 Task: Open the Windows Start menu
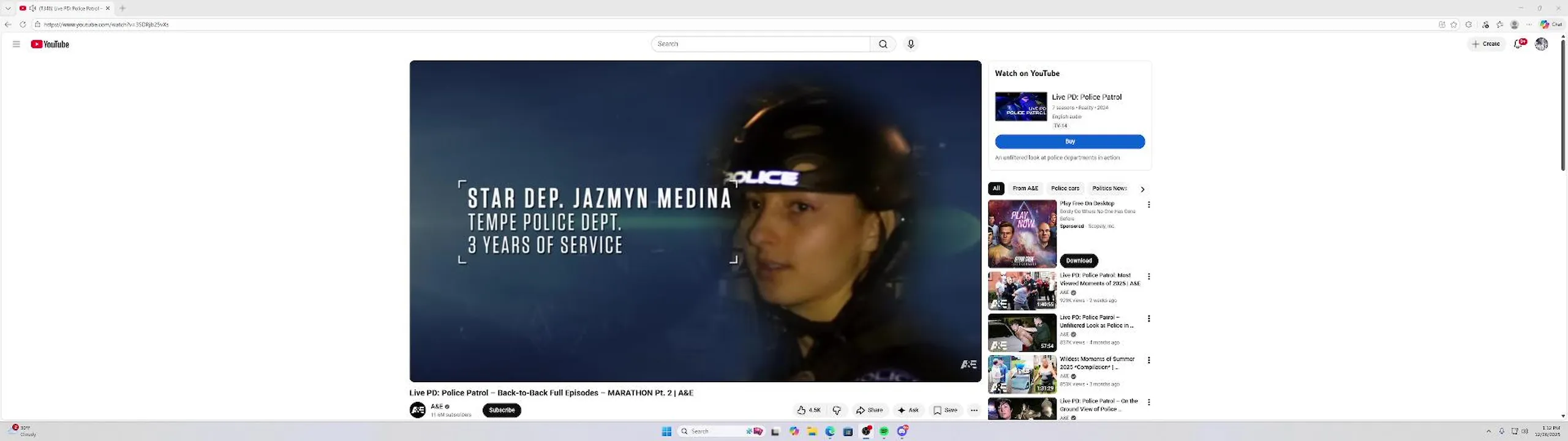tap(666, 431)
